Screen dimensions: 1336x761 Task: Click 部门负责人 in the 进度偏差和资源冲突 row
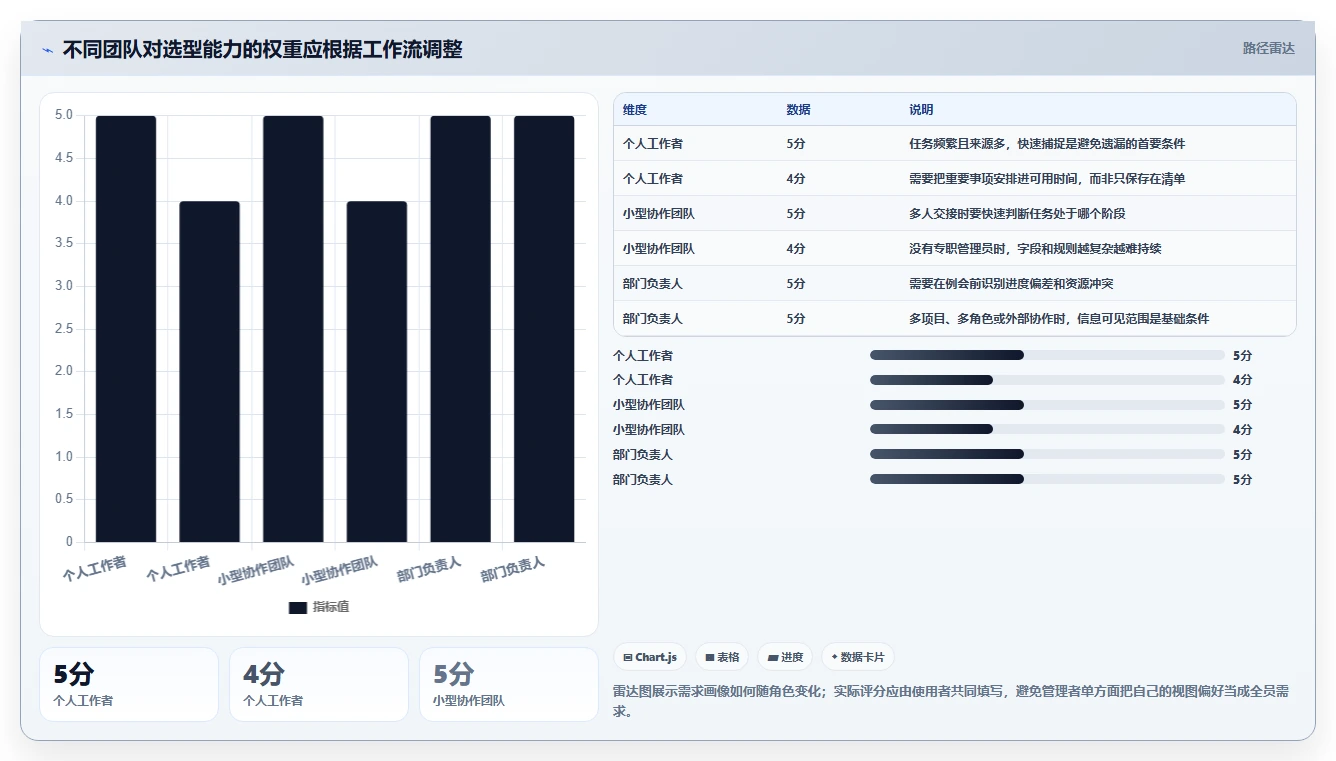pos(652,284)
